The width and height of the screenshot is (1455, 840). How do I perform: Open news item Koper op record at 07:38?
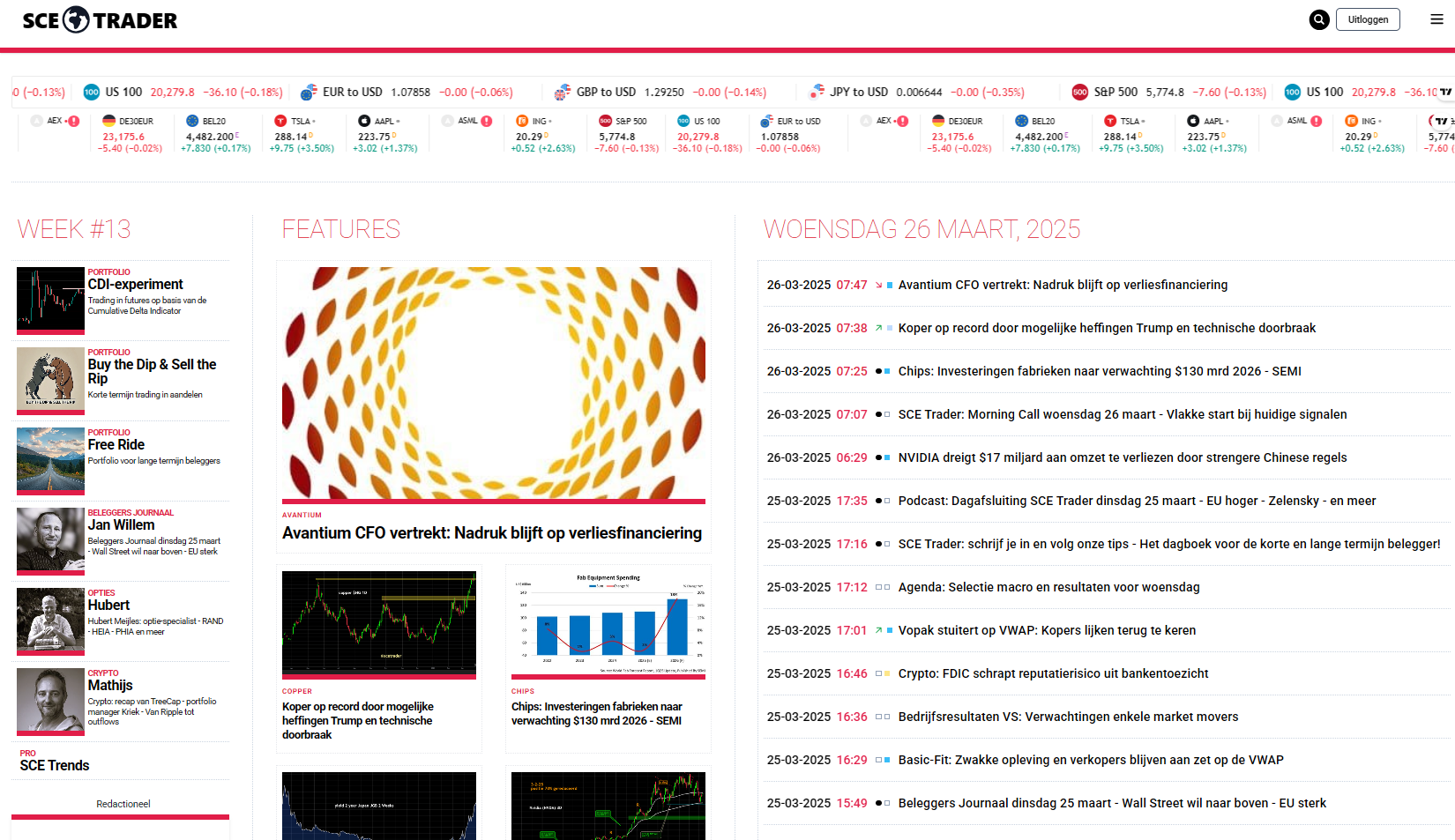(1107, 328)
